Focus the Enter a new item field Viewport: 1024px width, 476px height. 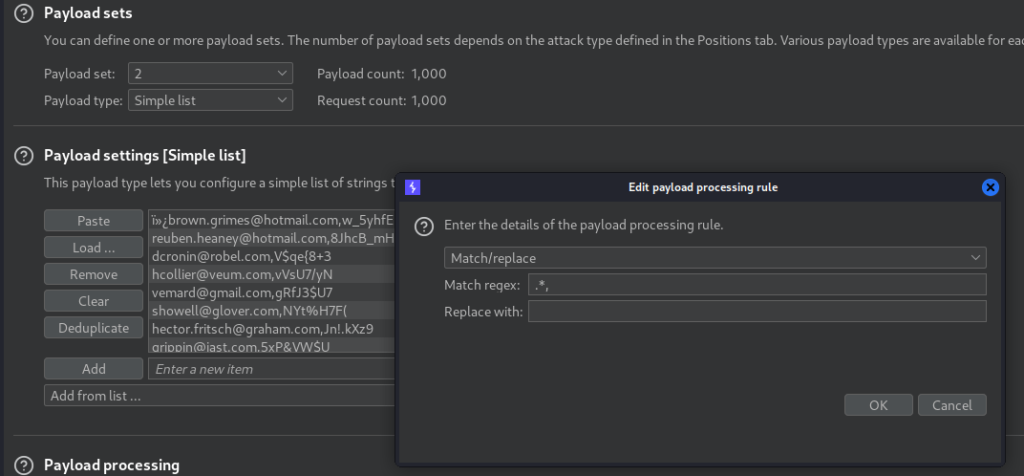coord(272,369)
